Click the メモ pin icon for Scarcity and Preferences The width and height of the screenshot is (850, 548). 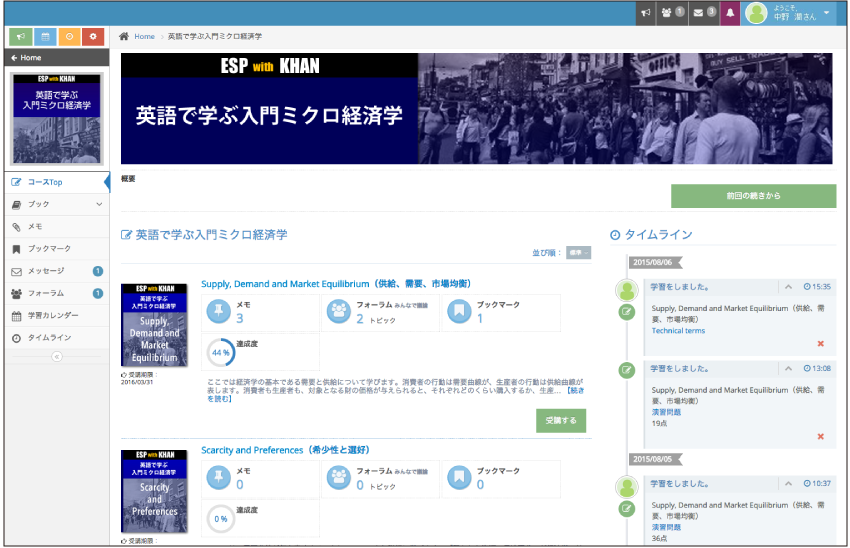click(x=218, y=478)
